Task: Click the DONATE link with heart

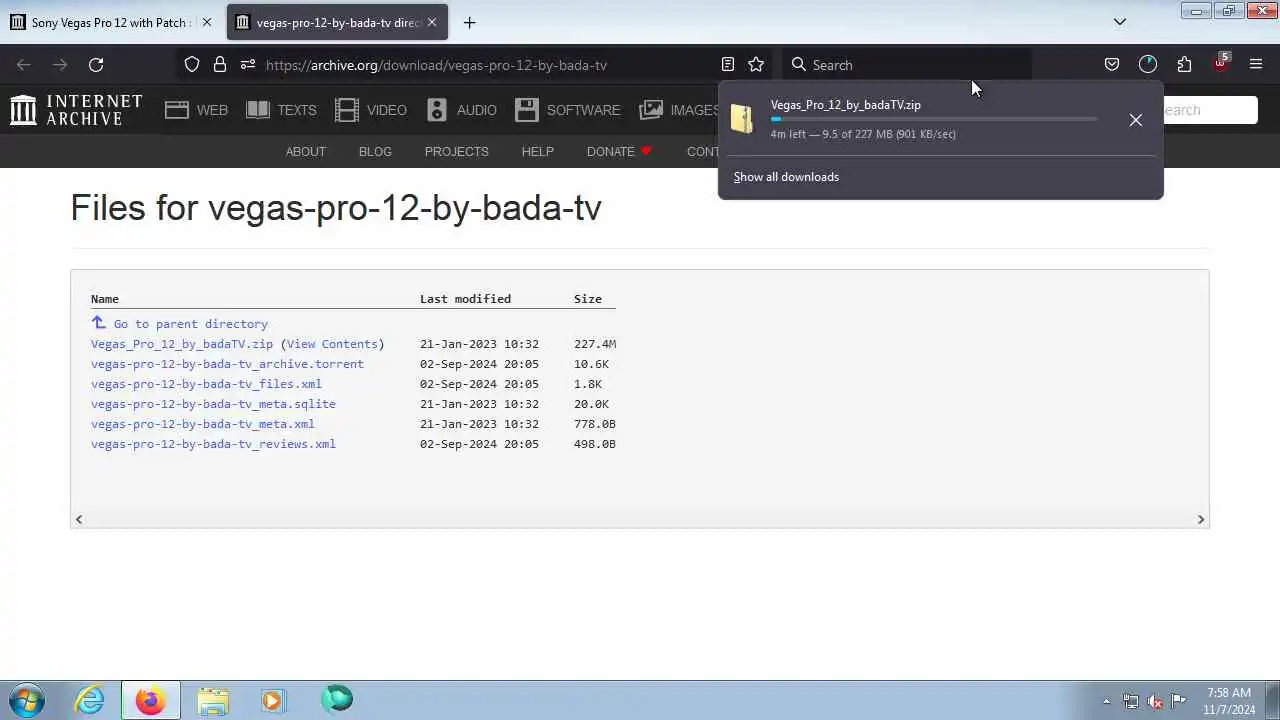Action: pos(619,151)
